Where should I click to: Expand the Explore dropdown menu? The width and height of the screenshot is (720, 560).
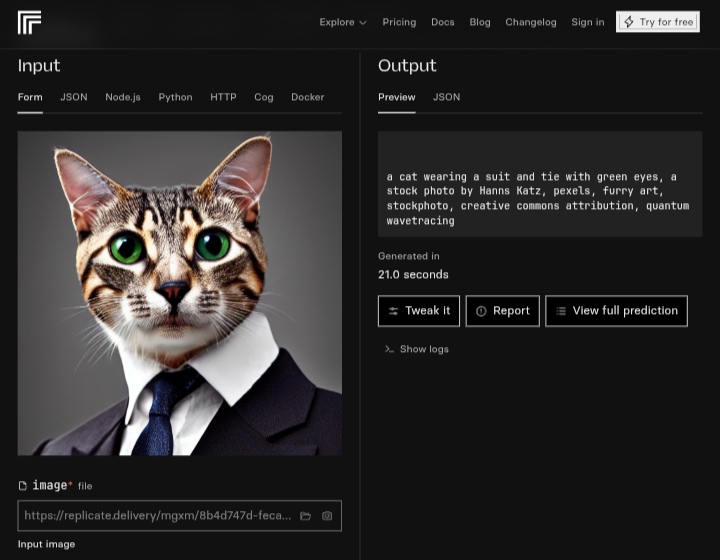pos(343,22)
